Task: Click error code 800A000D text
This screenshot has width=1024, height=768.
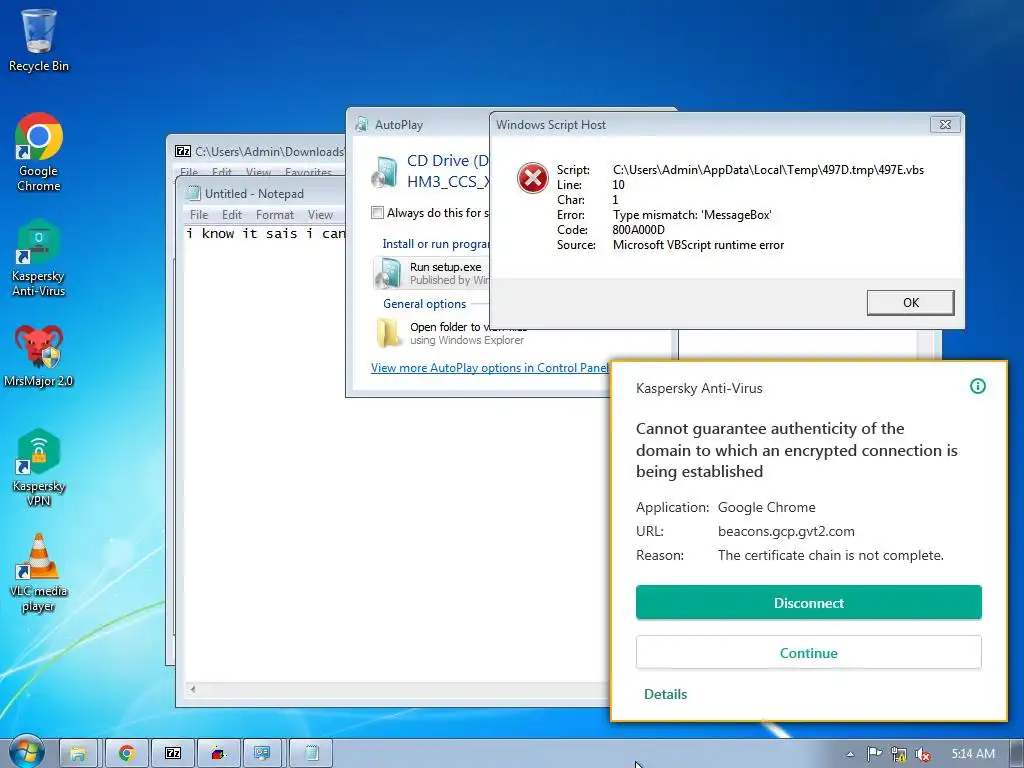Action: pos(639,230)
